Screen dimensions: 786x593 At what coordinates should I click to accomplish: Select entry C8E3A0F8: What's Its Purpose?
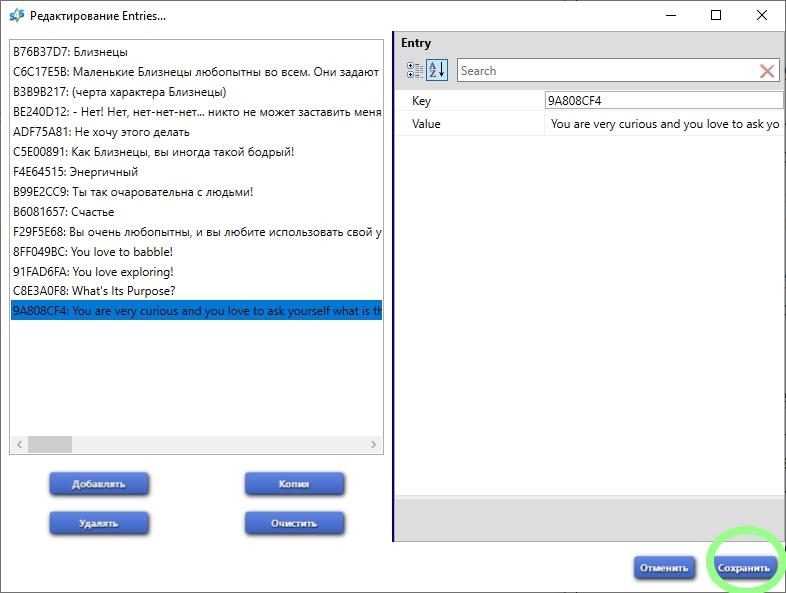(94, 291)
